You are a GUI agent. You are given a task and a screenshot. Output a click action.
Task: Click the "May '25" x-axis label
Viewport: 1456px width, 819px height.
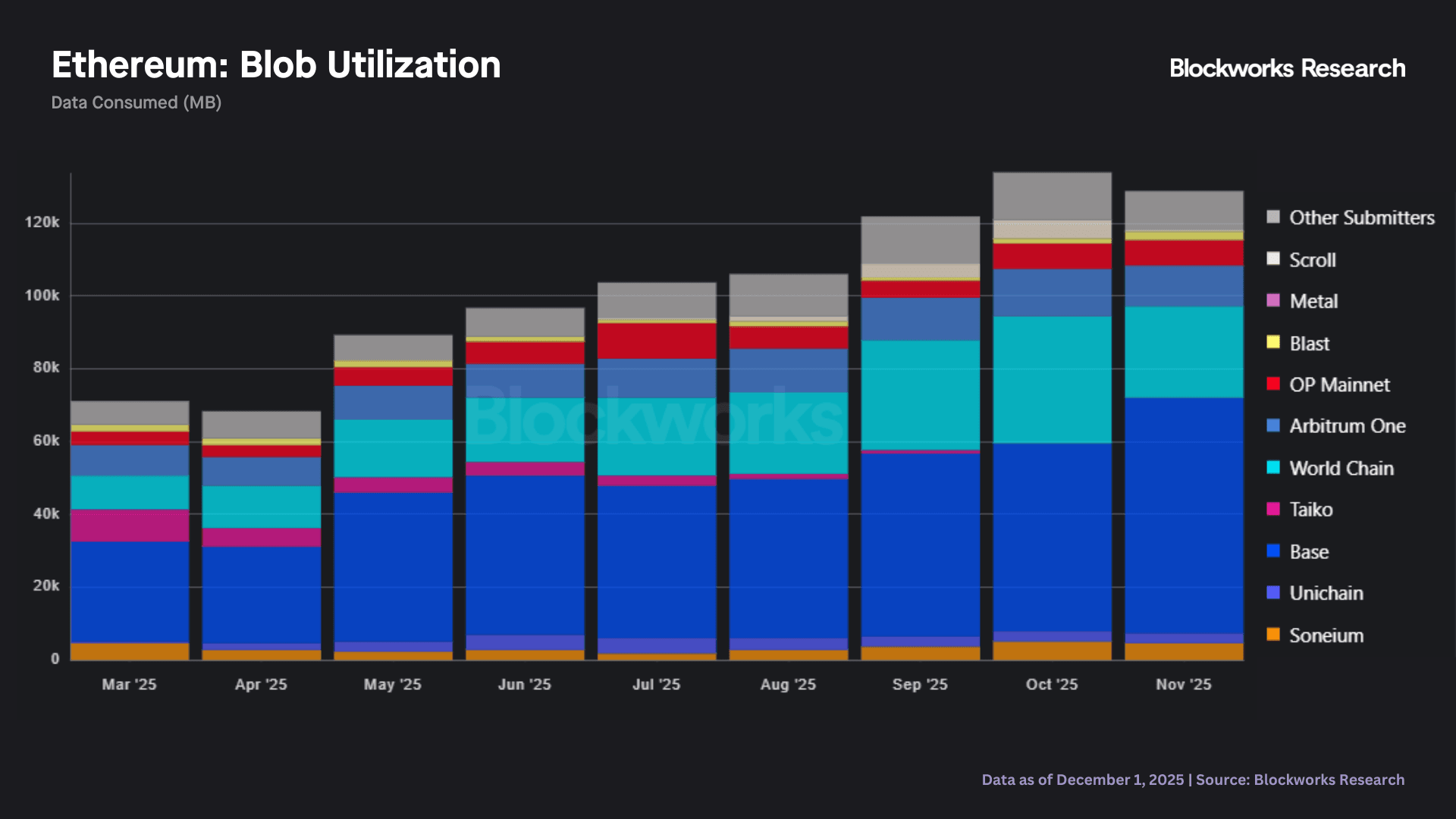(x=392, y=684)
